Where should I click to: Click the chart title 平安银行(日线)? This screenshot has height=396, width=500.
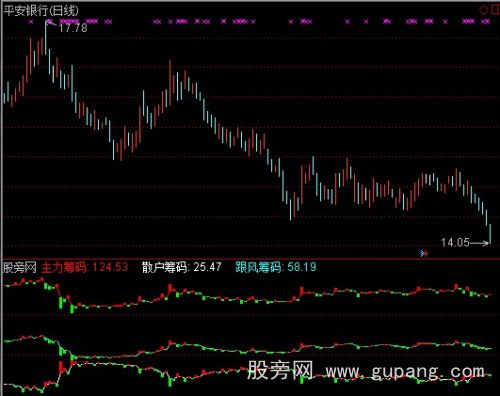click(x=41, y=10)
